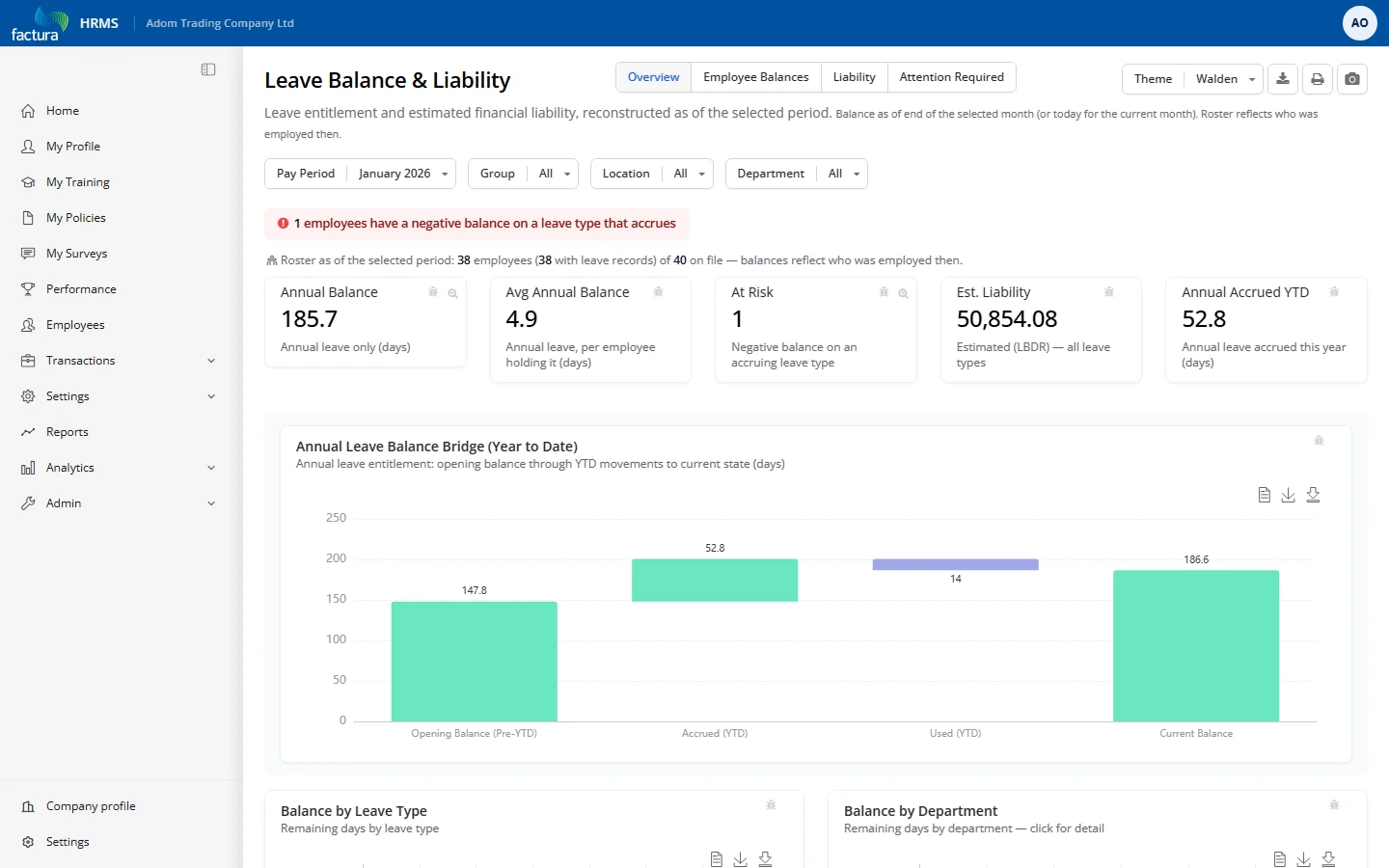Open data view document icon on Bridge chart
The width and height of the screenshot is (1389, 868).
tap(1264, 495)
